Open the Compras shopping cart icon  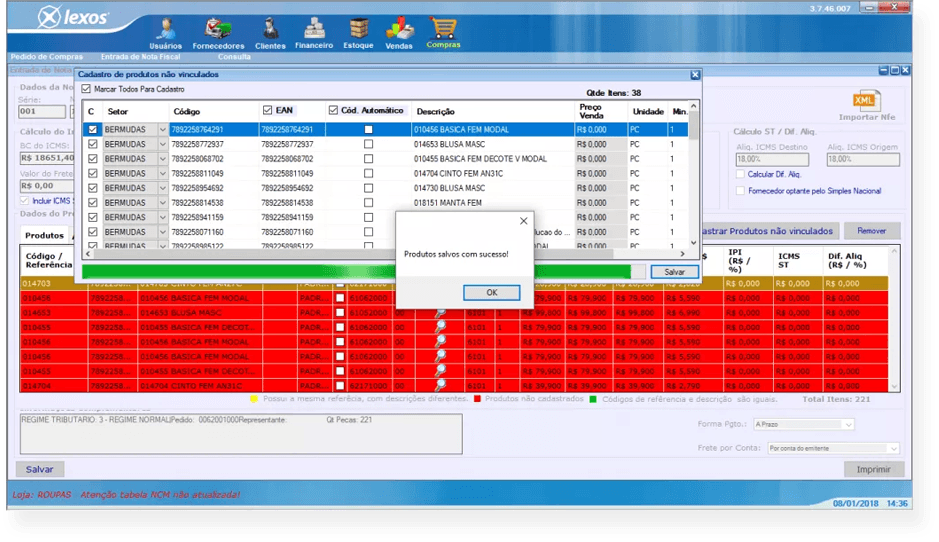(x=443, y=33)
